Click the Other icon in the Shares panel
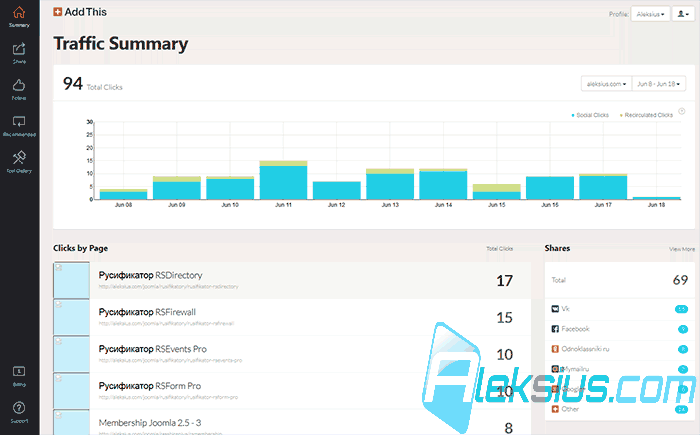This screenshot has height=435, width=700. point(555,409)
